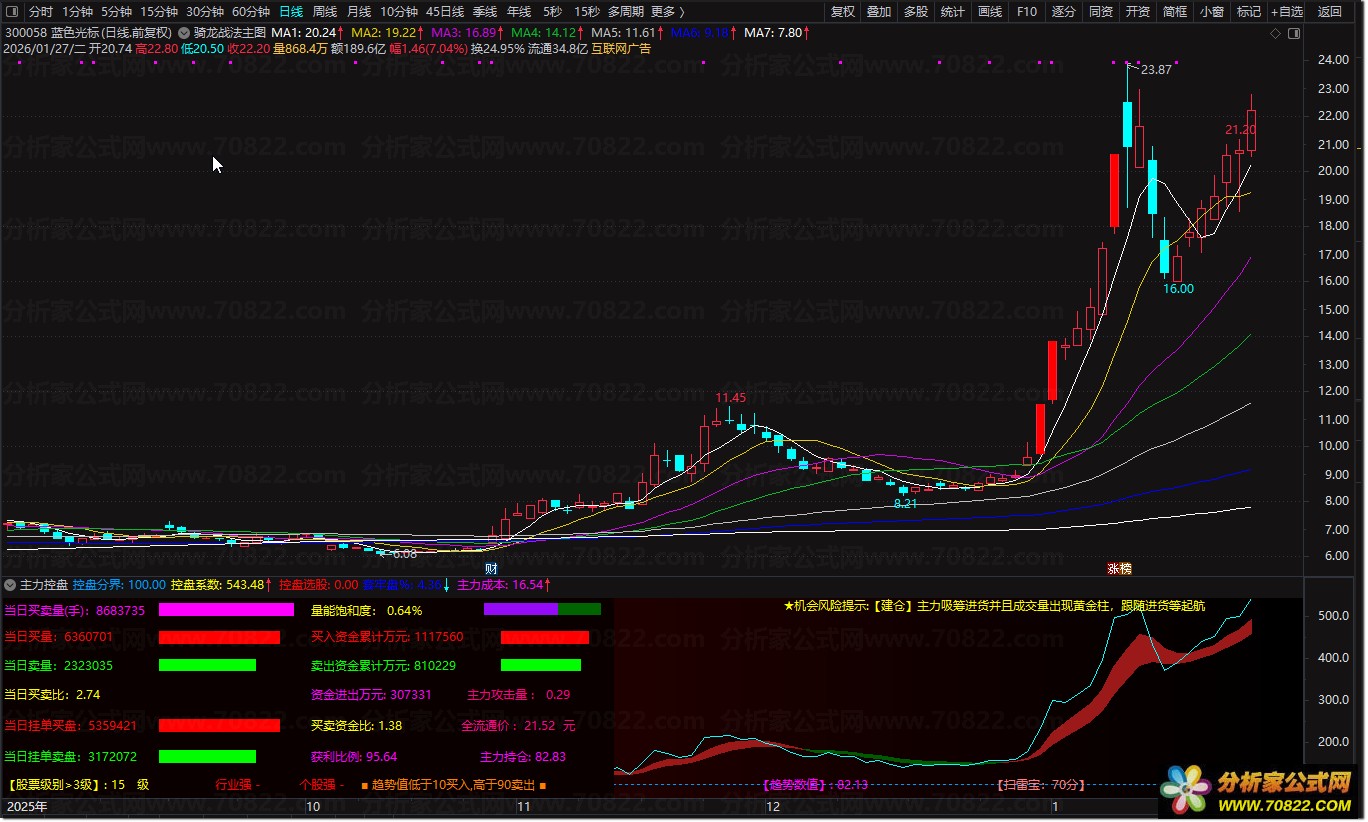Expand the 骑龙战法主图 indicator dropdown

click(x=184, y=33)
